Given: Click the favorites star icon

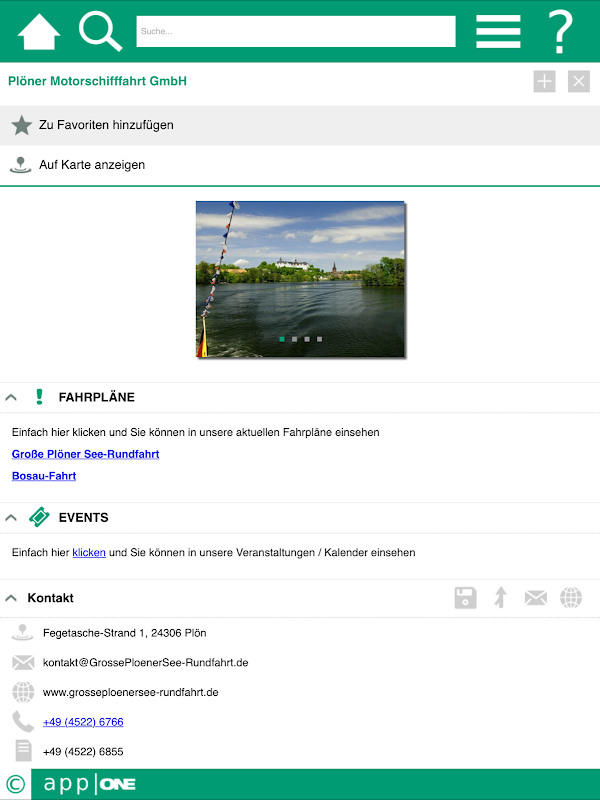Looking at the screenshot, I should tap(21, 126).
